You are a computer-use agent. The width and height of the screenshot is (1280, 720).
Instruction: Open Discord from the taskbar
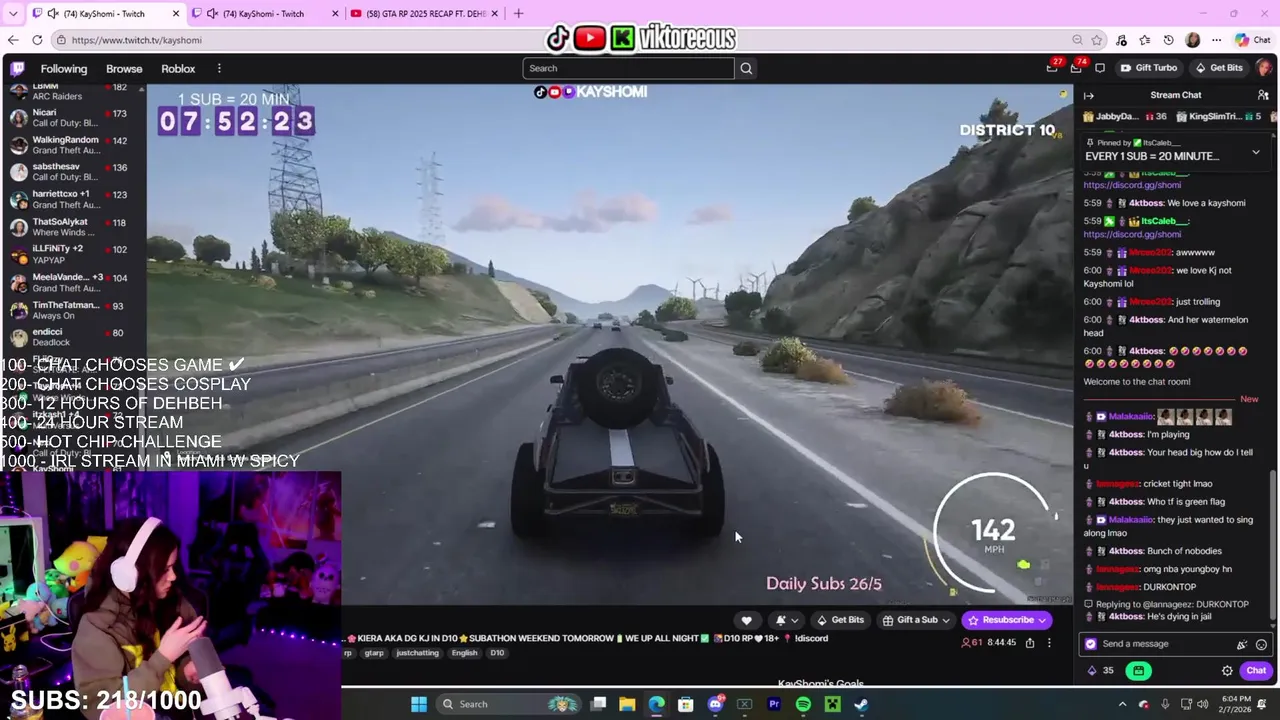pyautogui.click(x=715, y=704)
